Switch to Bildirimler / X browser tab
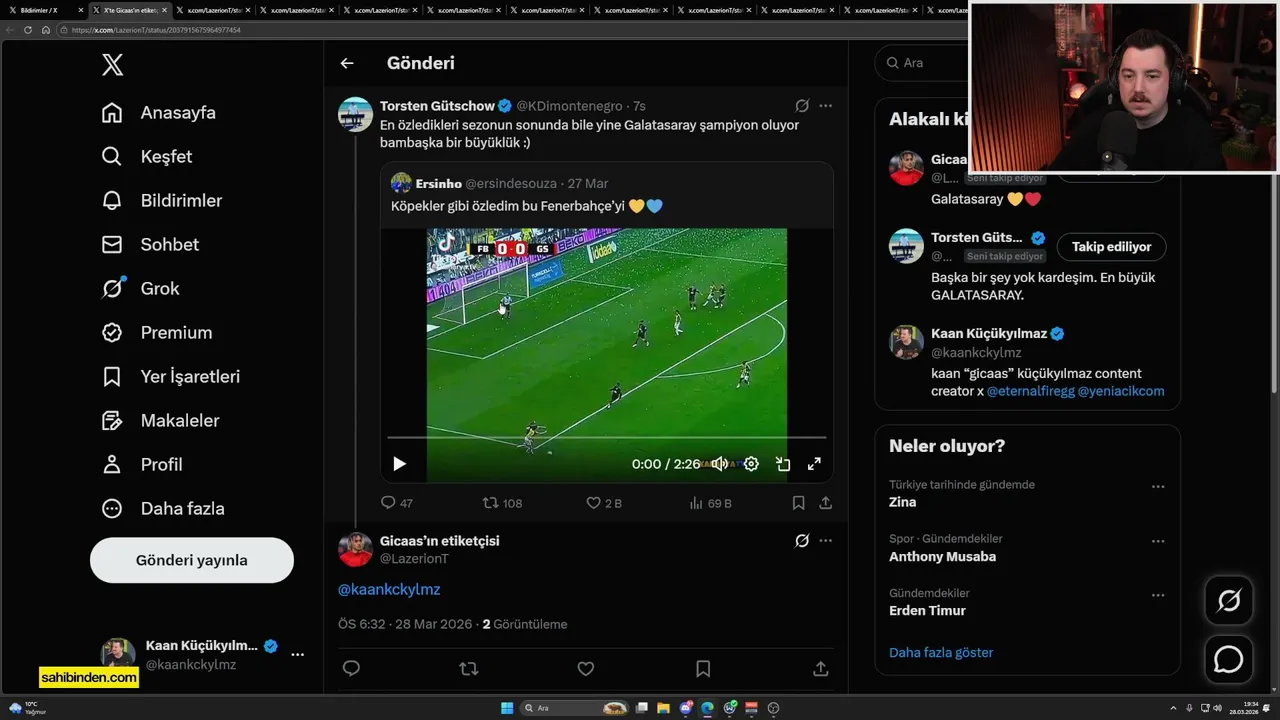1280x720 pixels. click(x=44, y=10)
